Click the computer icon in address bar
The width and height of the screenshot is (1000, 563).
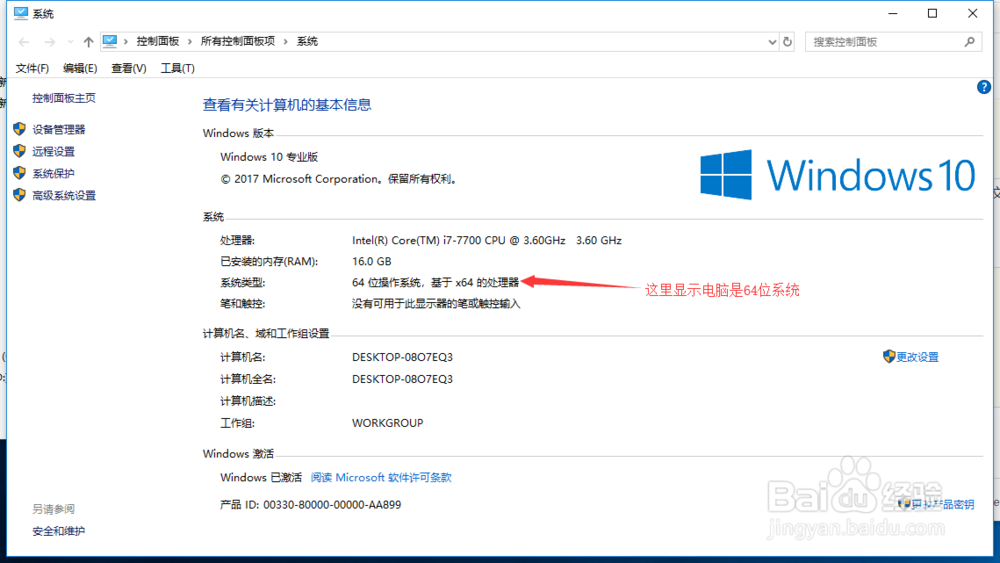point(110,41)
